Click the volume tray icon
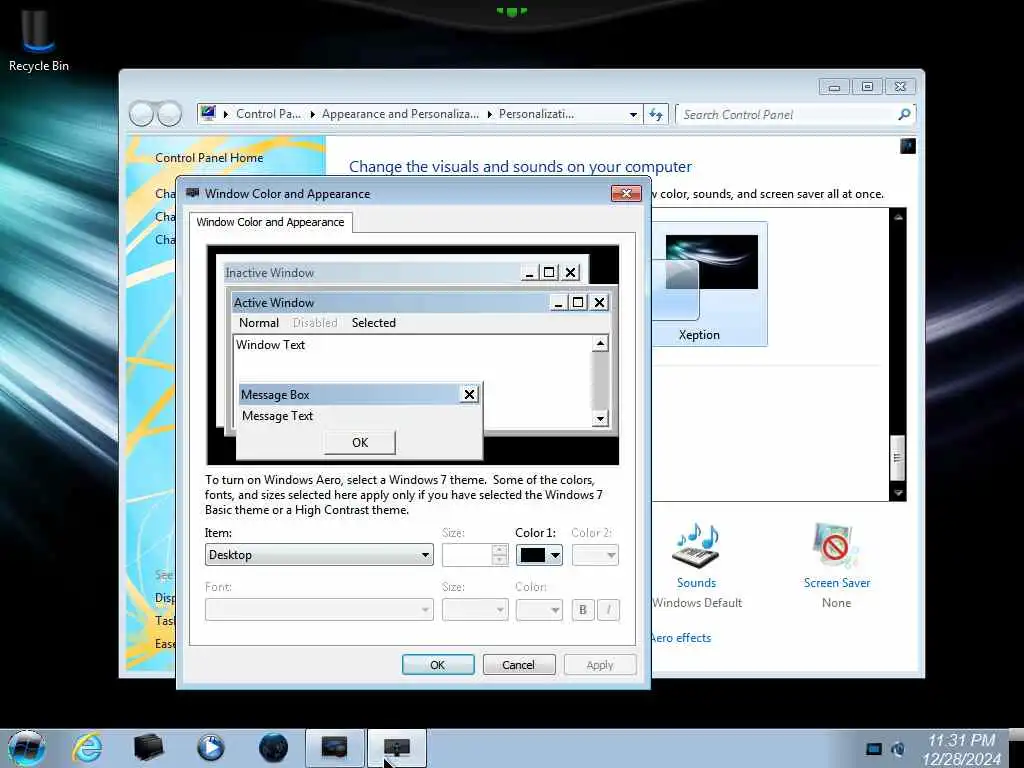The width and height of the screenshot is (1024, 768). tap(898, 749)
